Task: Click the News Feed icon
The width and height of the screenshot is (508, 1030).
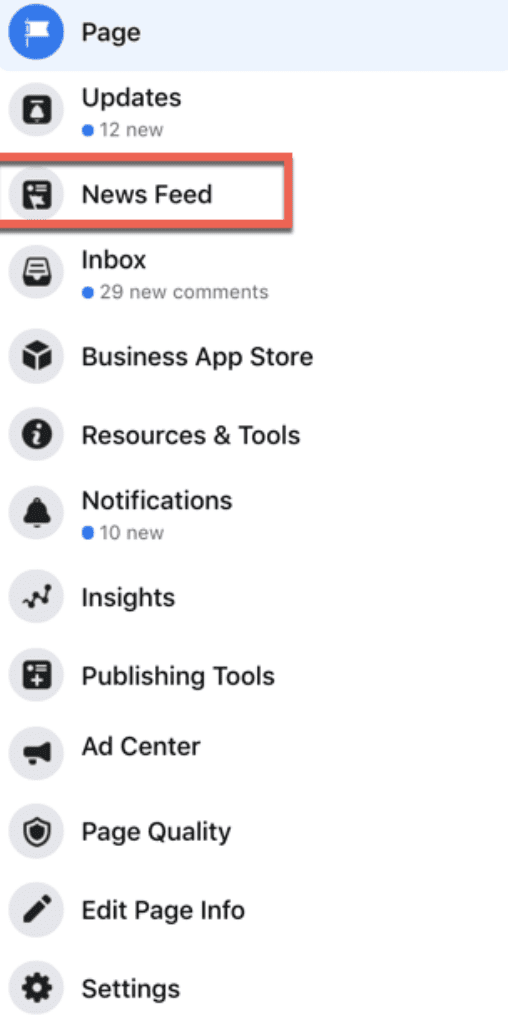Action: 36,195
